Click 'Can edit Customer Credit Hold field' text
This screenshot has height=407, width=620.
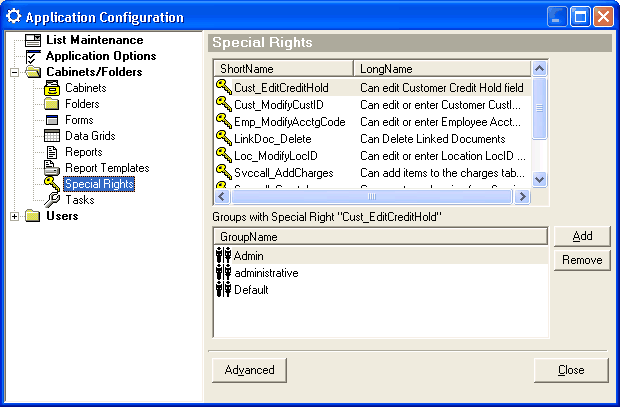click(442, 87)
